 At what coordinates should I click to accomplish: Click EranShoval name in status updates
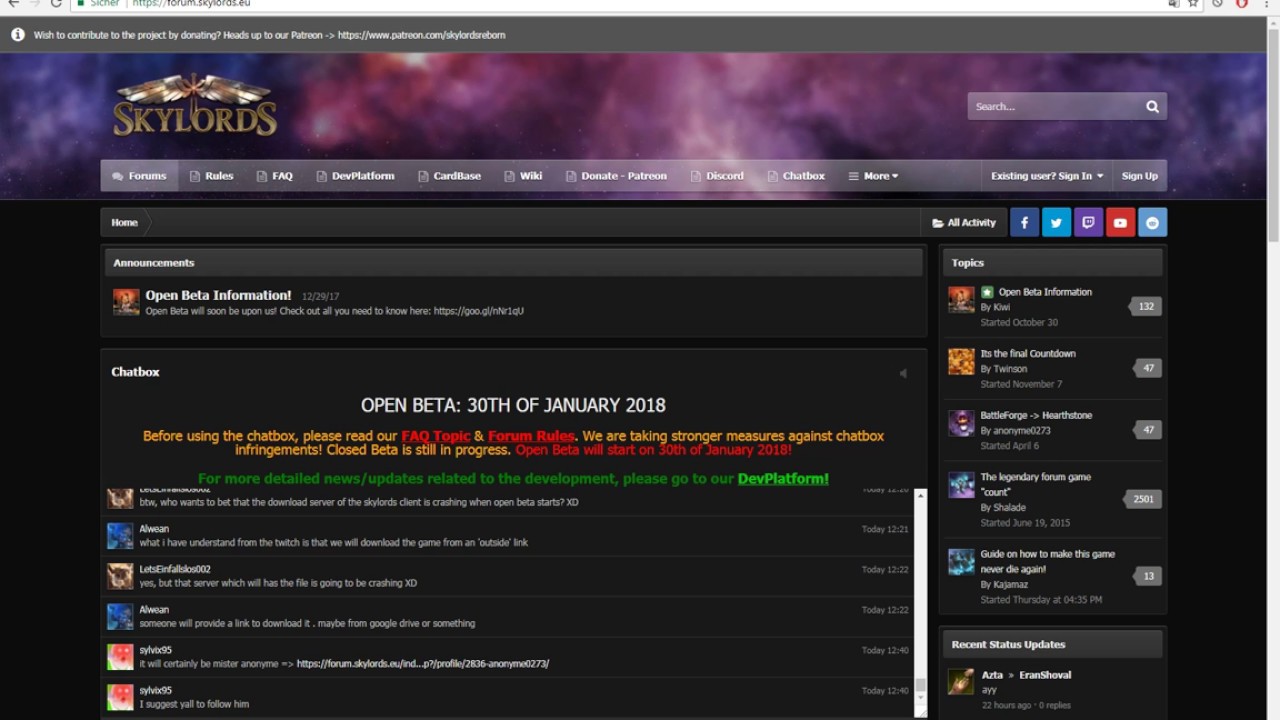(x=1045, y=675)
